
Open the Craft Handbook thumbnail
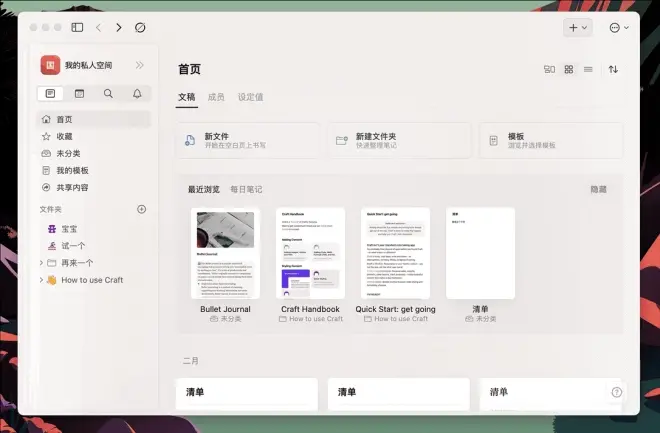pos(310,253)
